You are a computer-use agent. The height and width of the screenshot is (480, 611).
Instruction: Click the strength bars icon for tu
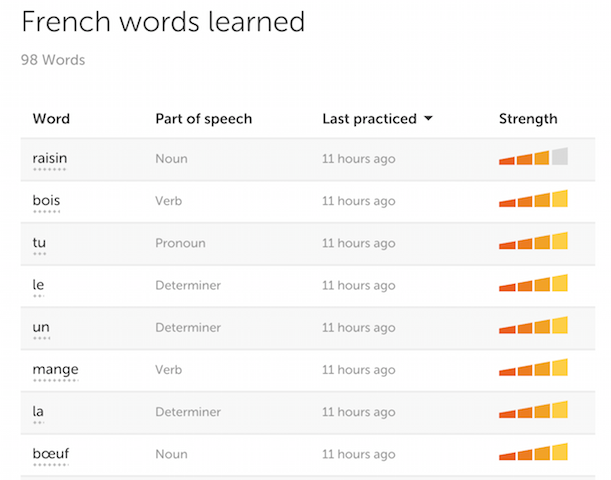click(533, 242)
